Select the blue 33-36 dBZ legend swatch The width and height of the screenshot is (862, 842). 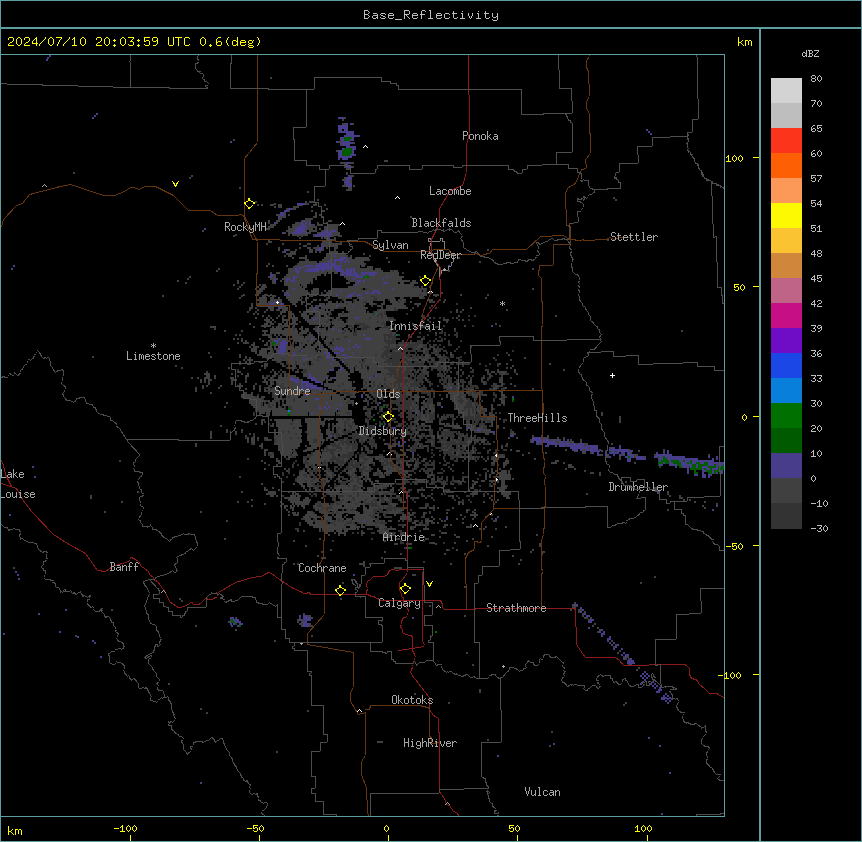coord(786,365)
